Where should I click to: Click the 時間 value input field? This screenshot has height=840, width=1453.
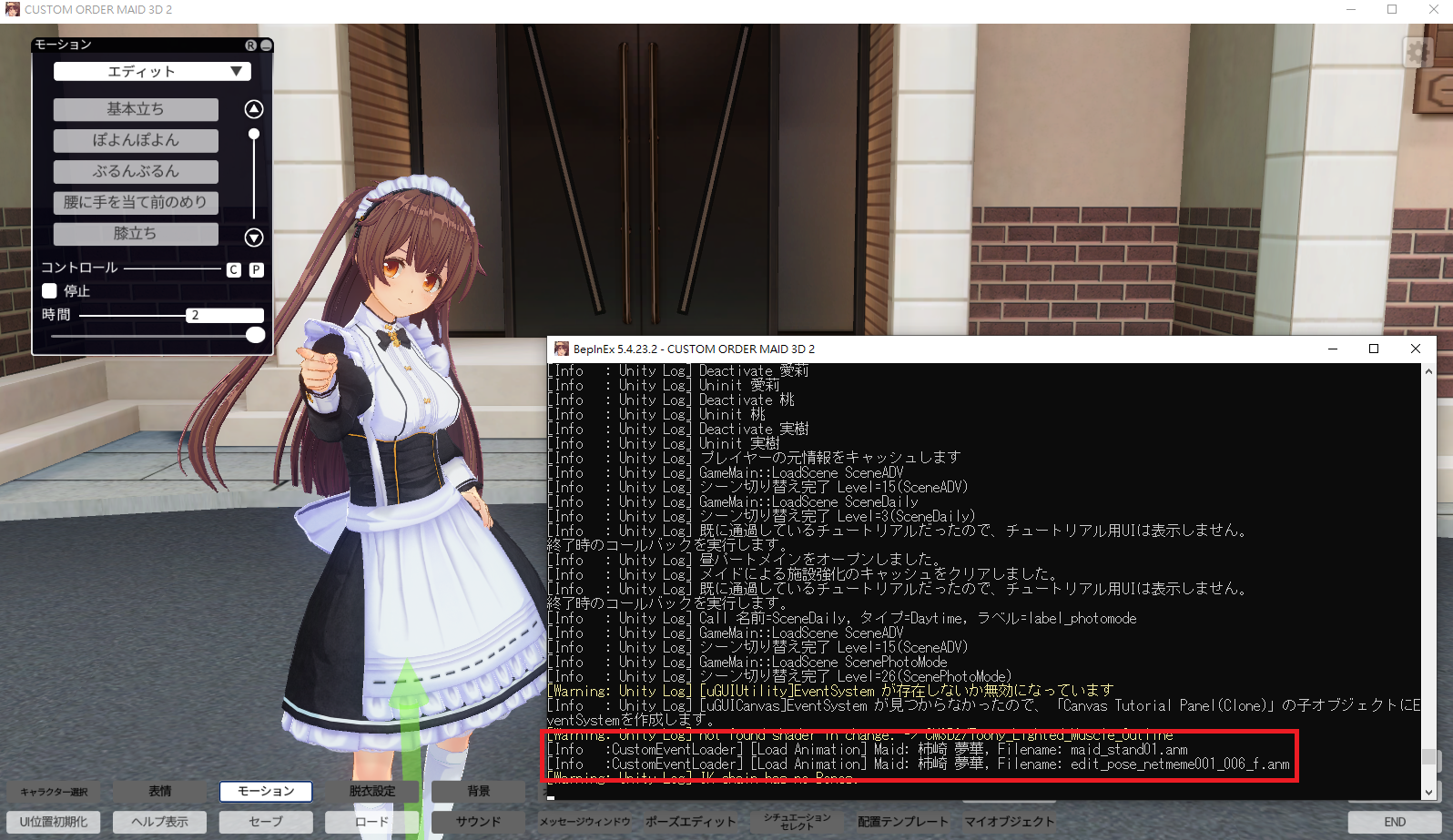click(x=225, y=315)
